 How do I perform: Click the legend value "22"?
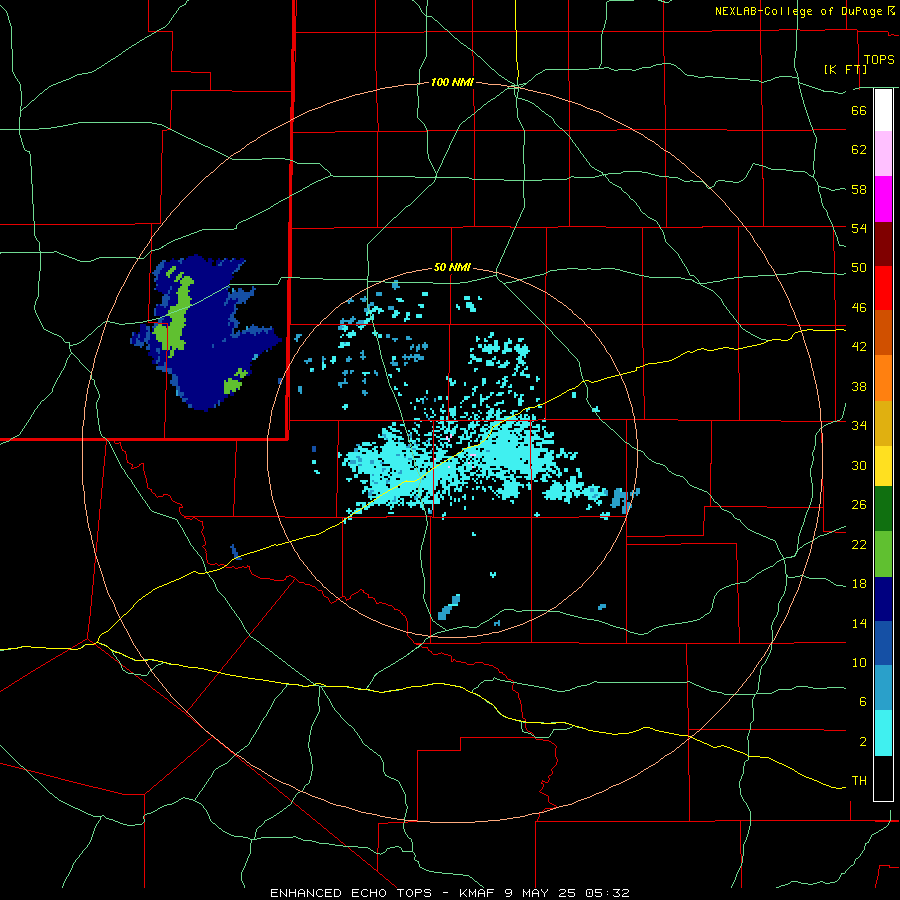pos(859,544)
